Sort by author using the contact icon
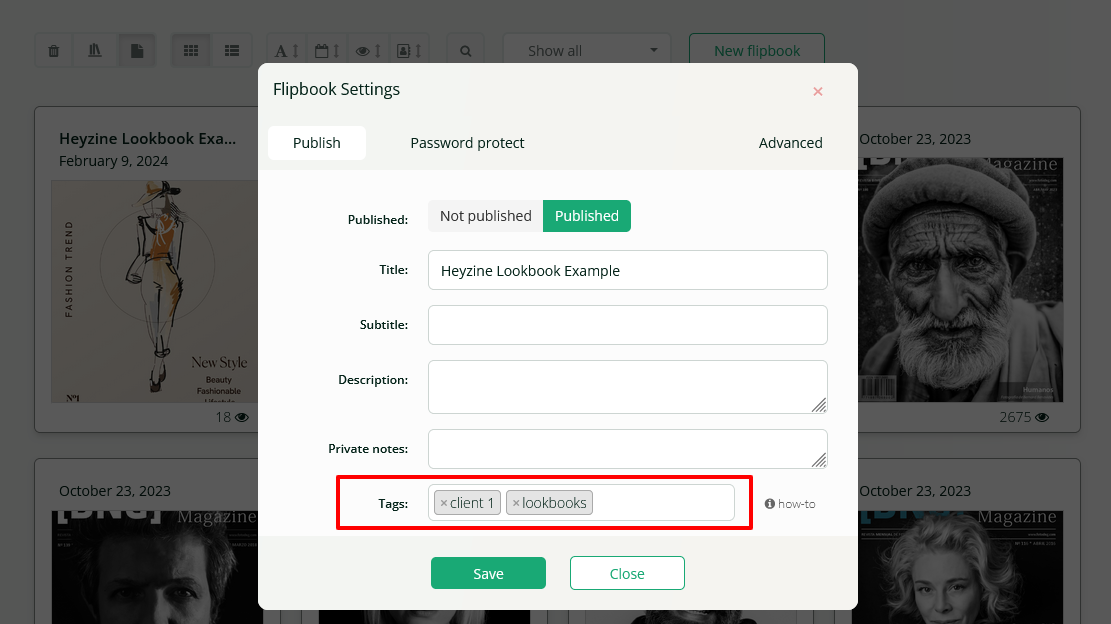Image resolution: width=1111 pixels, height=624 pixels. pyautogui.click(x=409, y=50)
